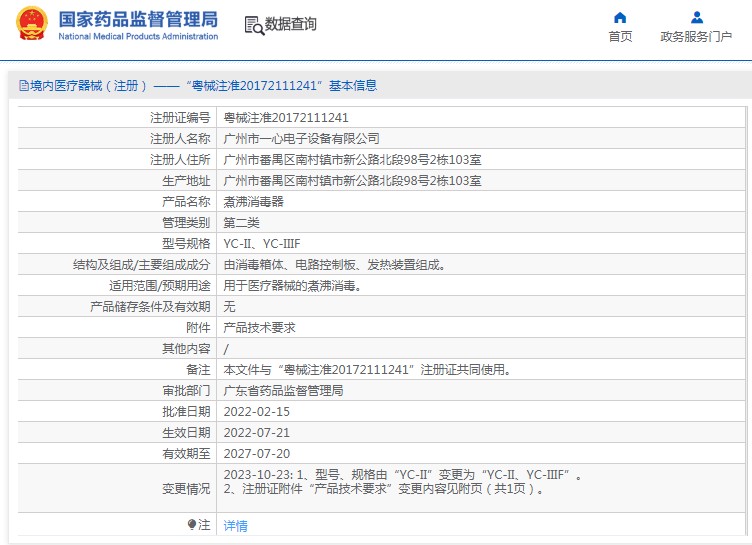752x545 pixels.
Task: Click the 数据查询 label
Action: click(291, 24)
